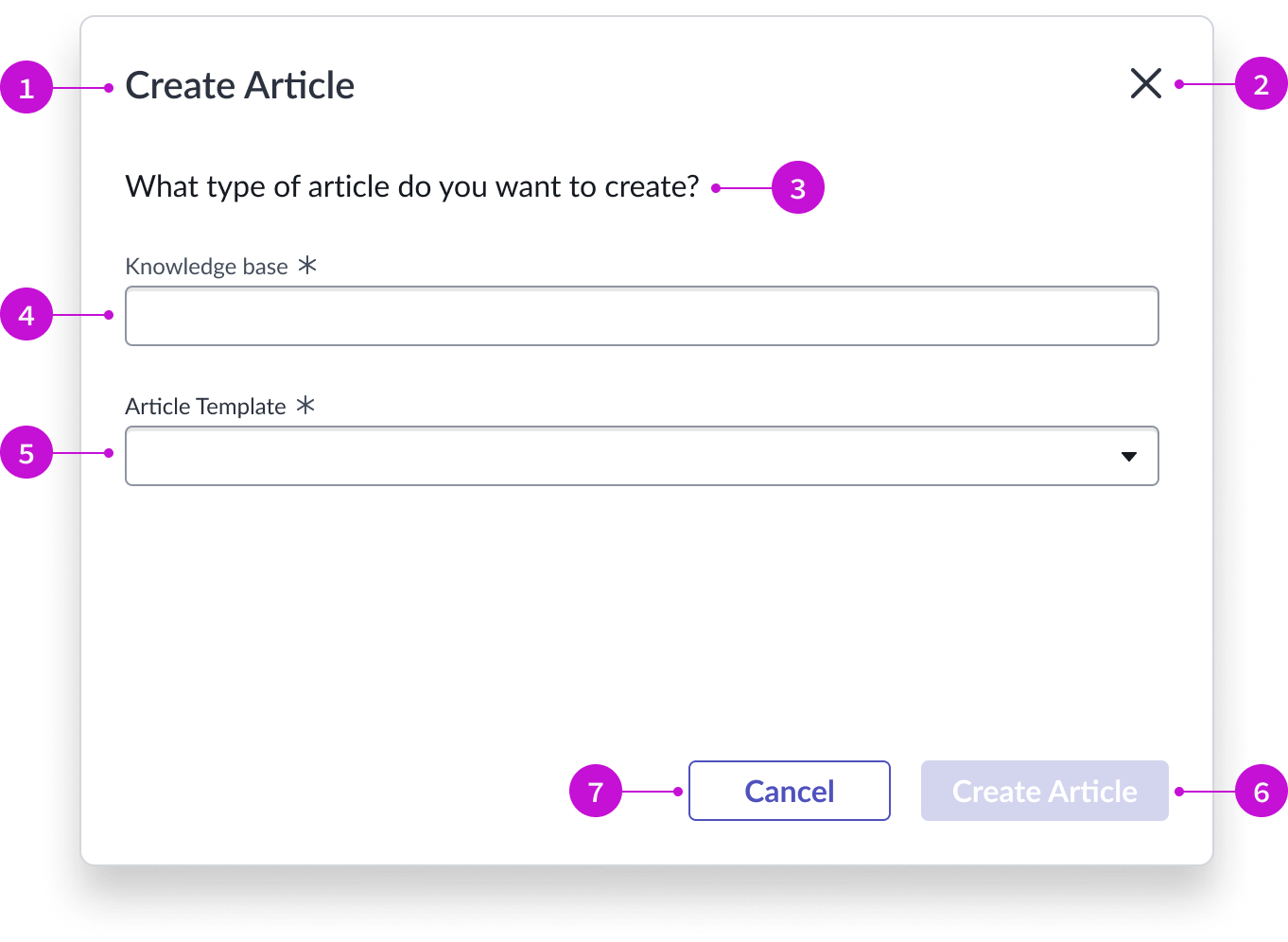Click the Article Template field label
1288x942 pixels.
pos(205,407)
